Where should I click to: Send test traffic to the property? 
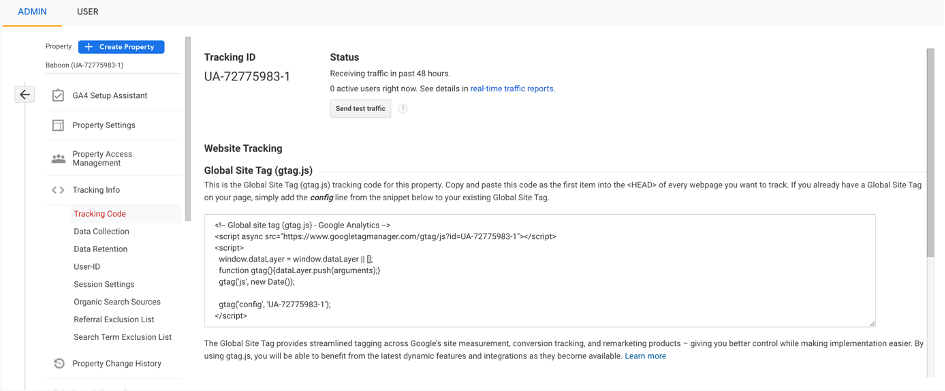[360, 109]
